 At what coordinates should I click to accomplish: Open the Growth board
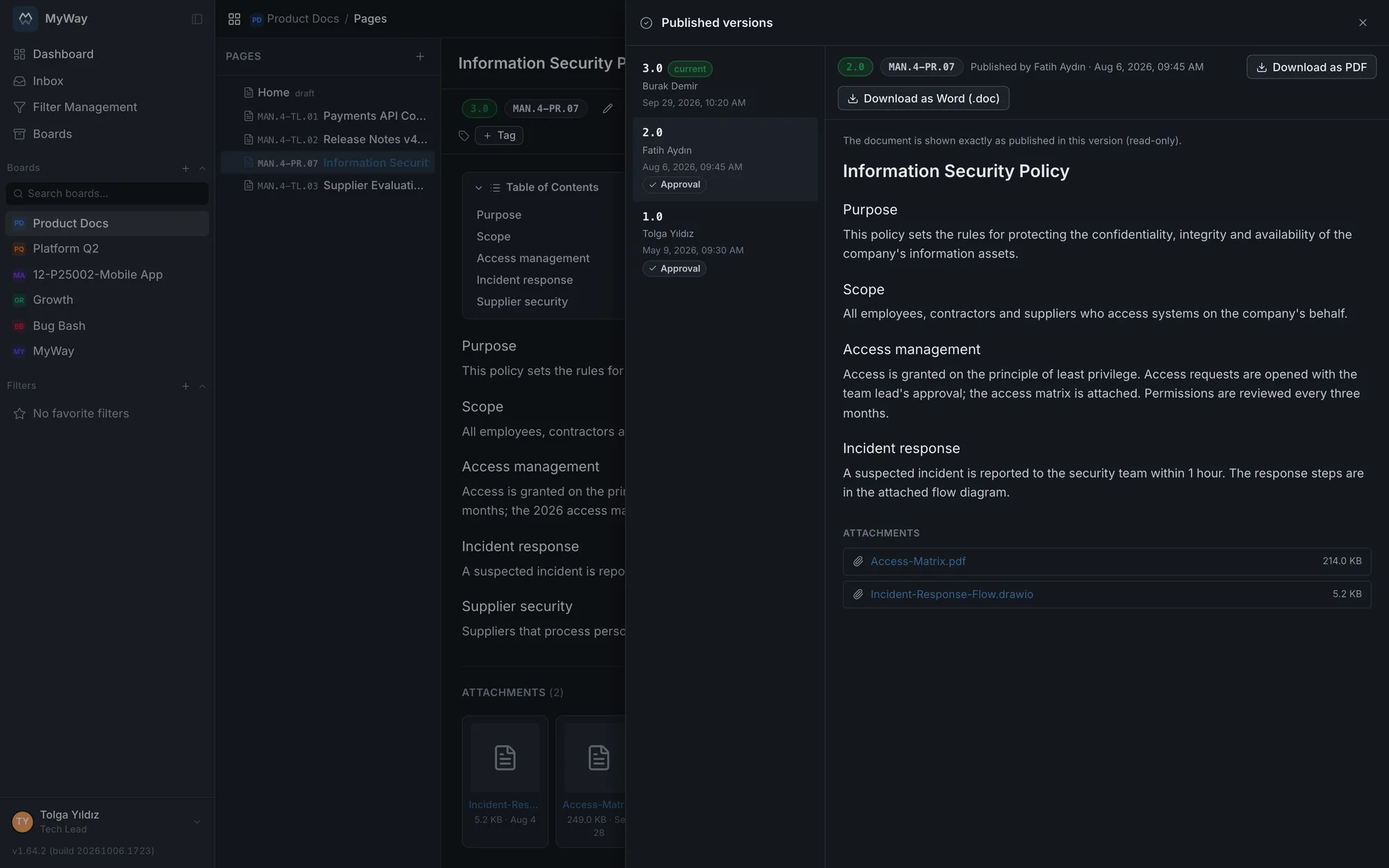[x=107, y=300]
